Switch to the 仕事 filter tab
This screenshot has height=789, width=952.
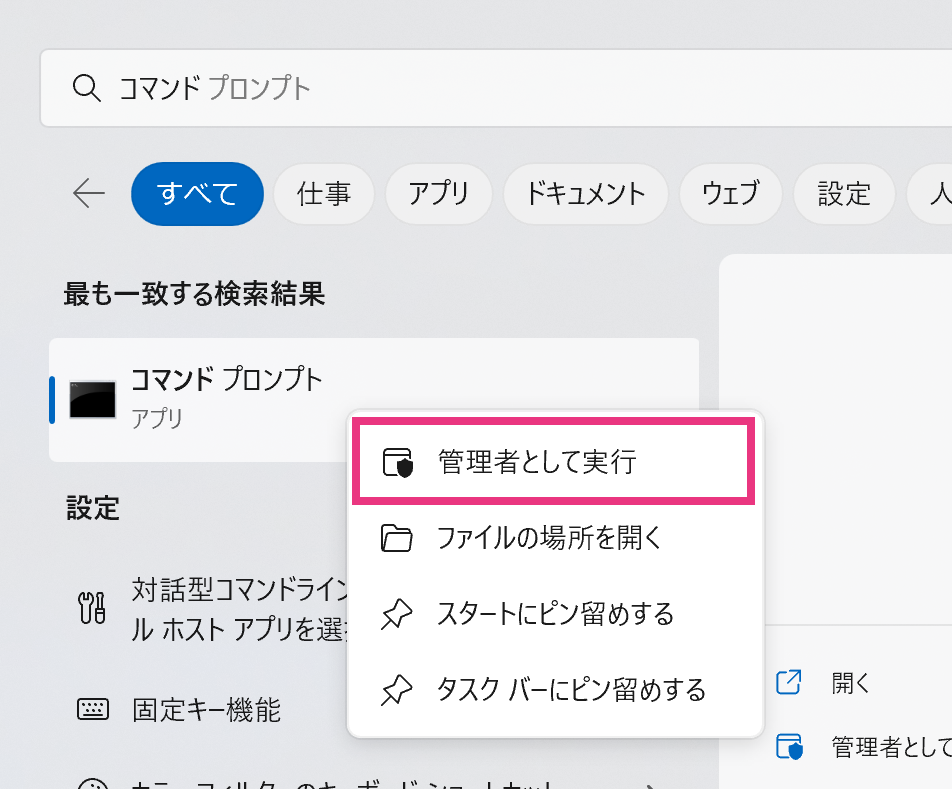click(324, 194)
